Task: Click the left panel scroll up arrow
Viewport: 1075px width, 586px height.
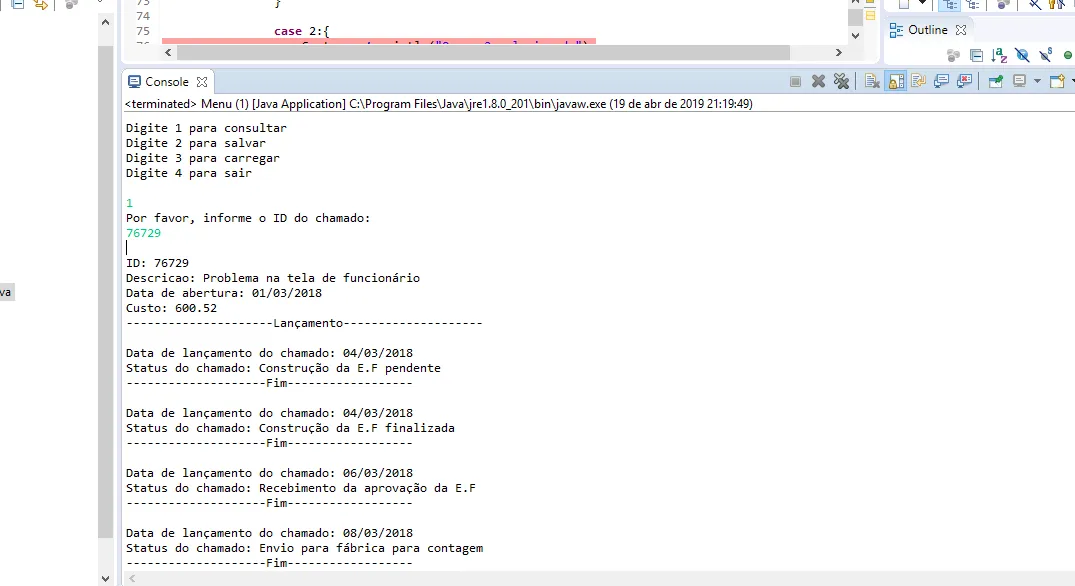Action: [105, 22]
